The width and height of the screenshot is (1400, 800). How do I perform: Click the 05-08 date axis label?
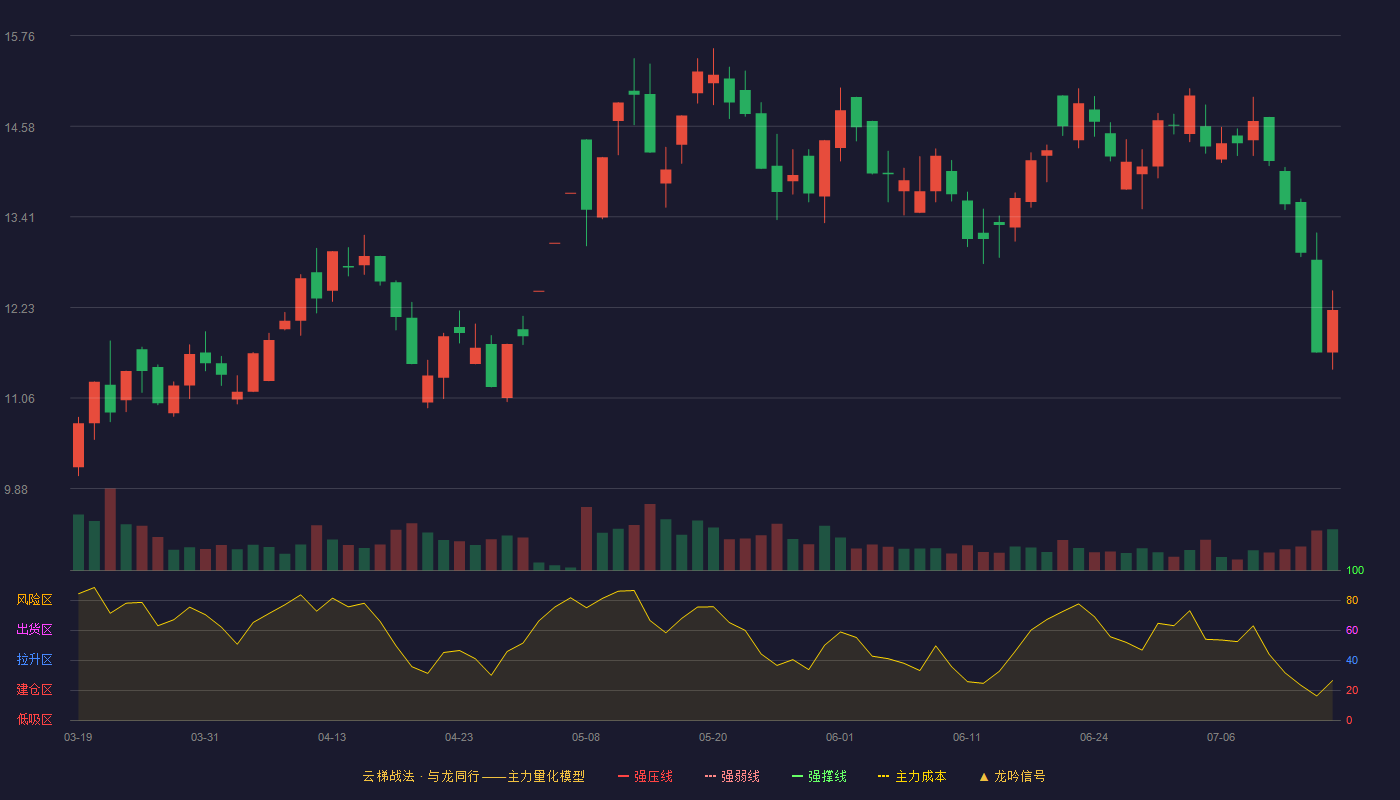click(x=586, y=737)
